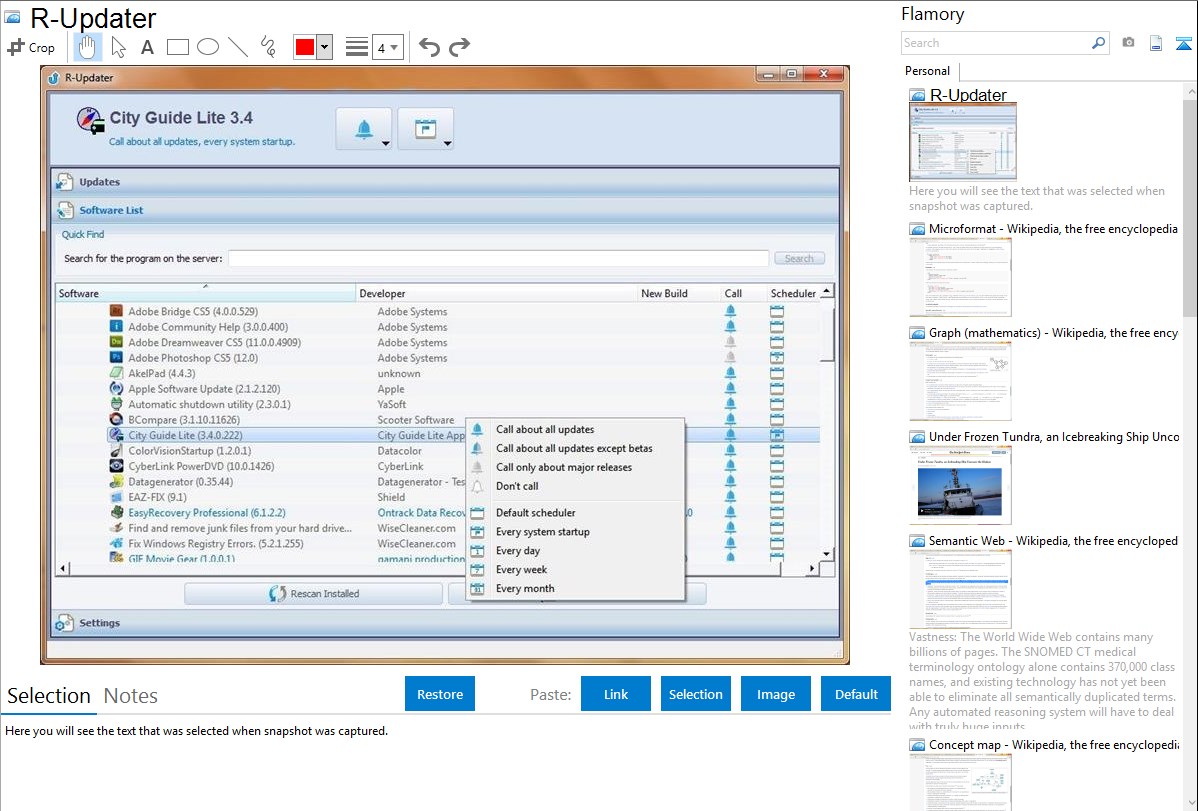
Task: Toggle call bell for Adobe Bridge CS5
Action: [730, 311]
